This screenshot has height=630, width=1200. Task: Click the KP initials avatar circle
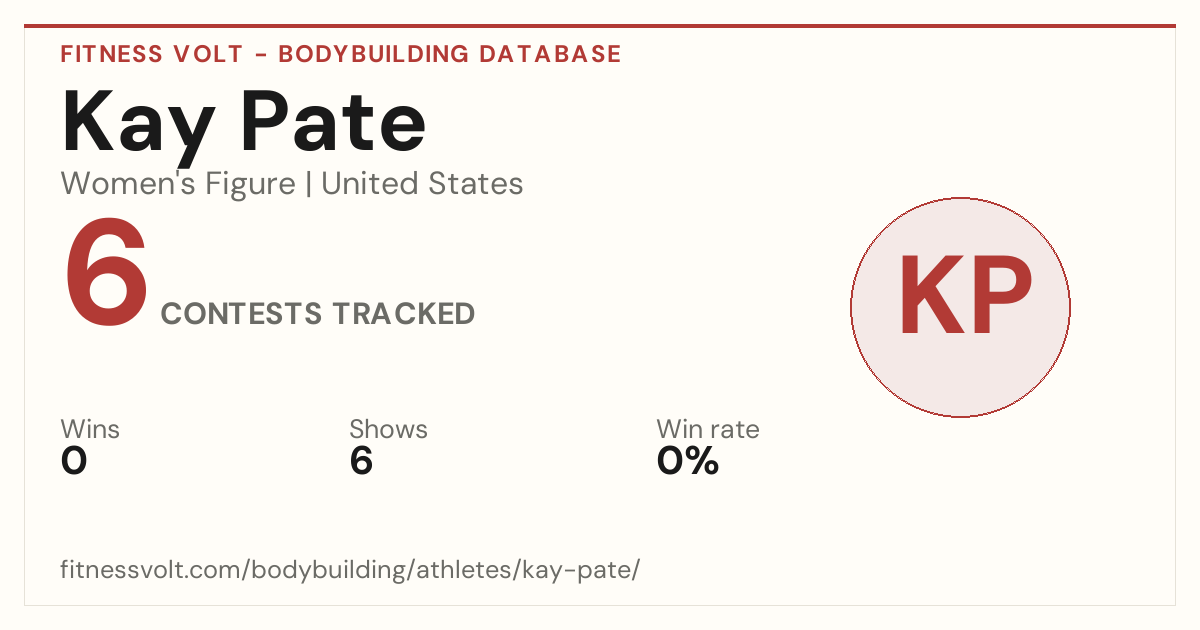(960, 307)
